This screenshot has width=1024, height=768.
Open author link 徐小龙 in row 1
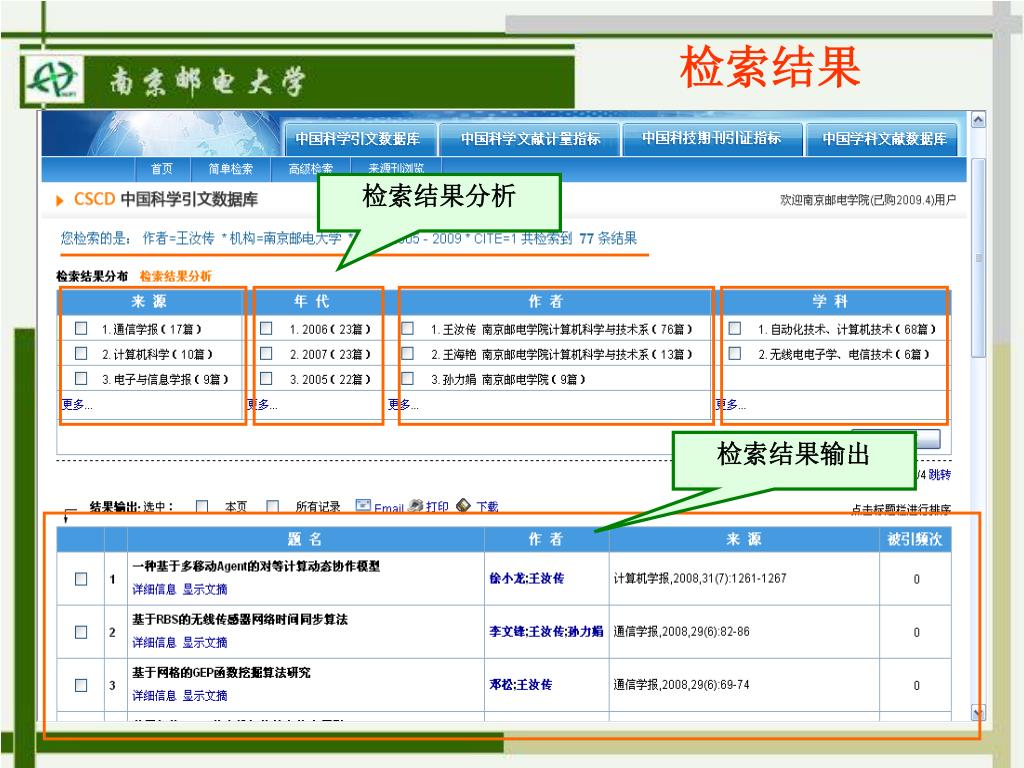point(505,578)
